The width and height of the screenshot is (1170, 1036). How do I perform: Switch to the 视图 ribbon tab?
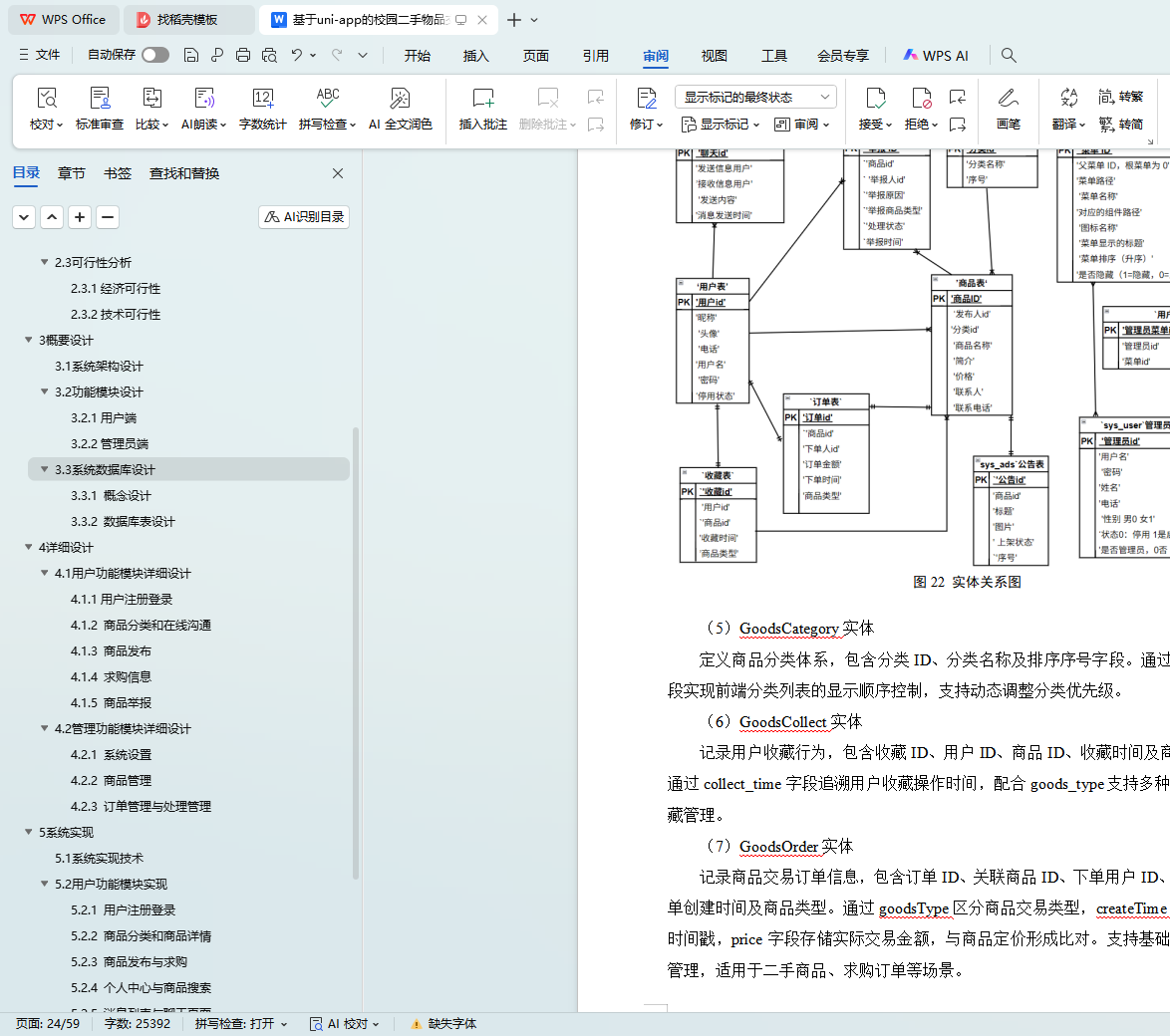[714, 56]
